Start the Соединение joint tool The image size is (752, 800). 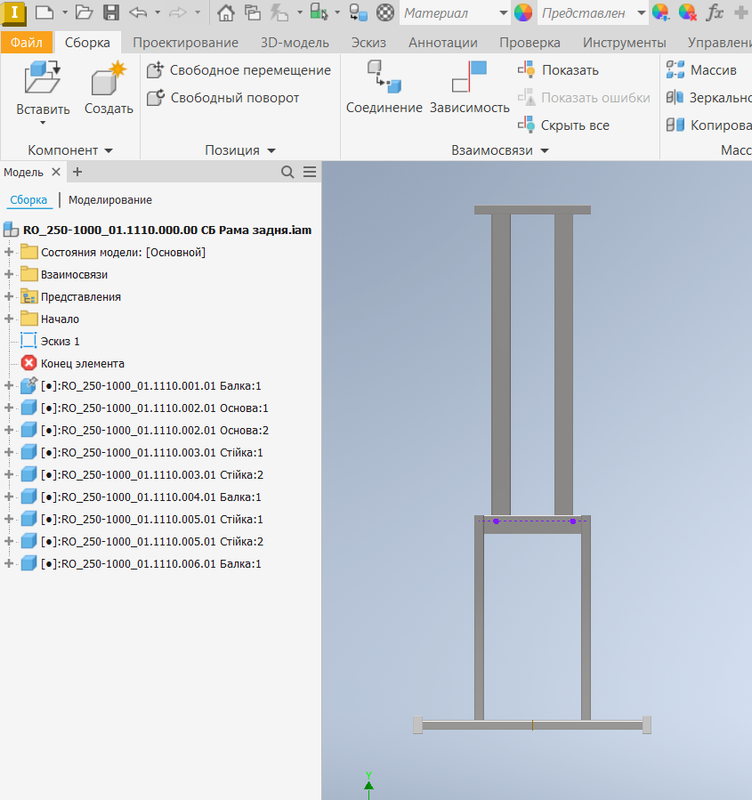pos(384,87)
